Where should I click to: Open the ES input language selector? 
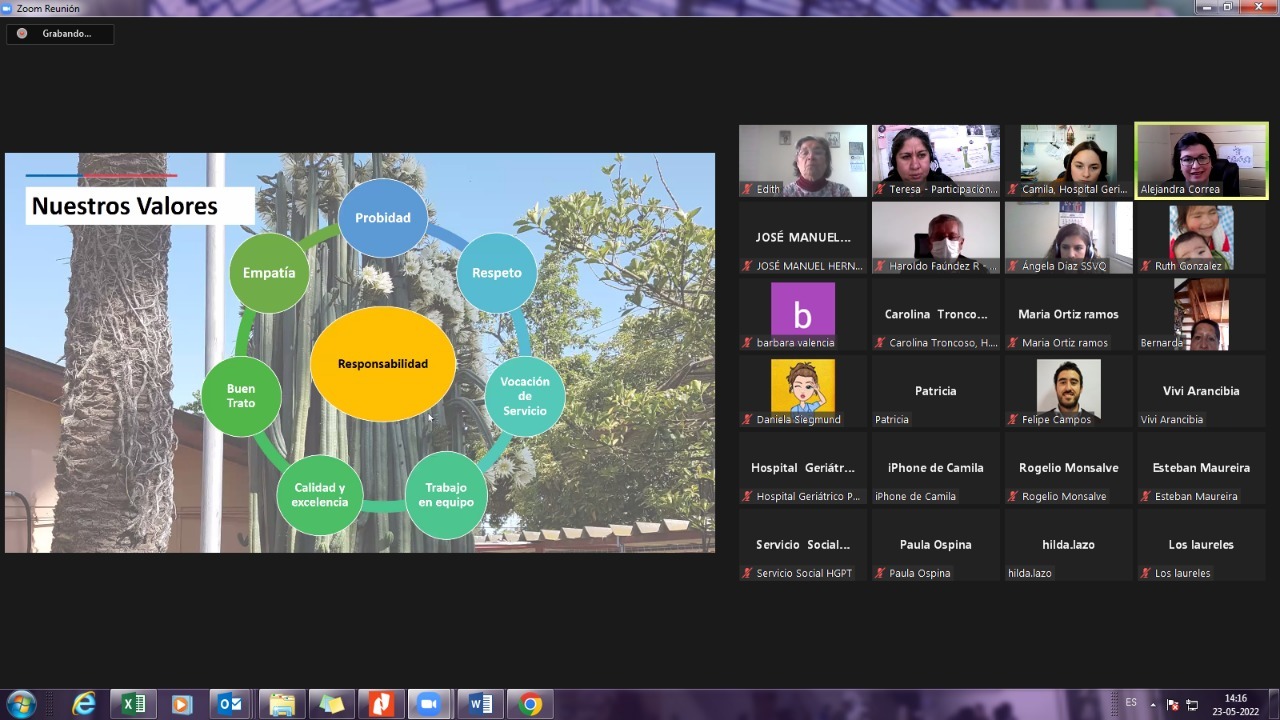point(1131,703)
